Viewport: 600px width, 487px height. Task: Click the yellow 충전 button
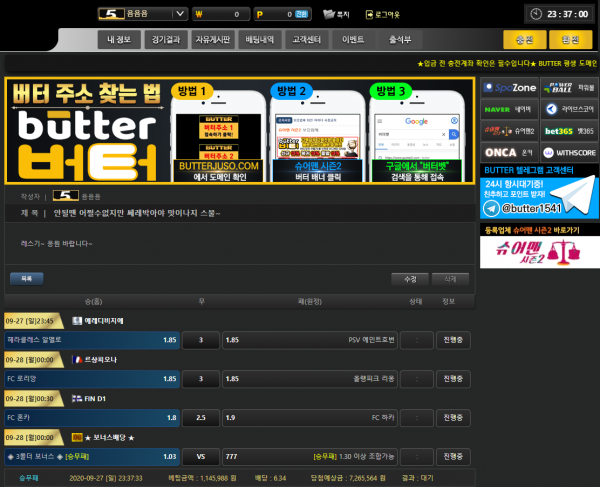pos(524,41)
